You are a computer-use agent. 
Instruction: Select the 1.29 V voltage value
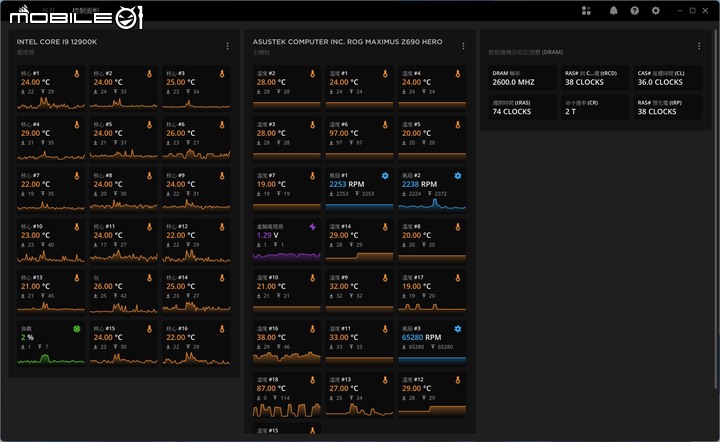(268, 235)
